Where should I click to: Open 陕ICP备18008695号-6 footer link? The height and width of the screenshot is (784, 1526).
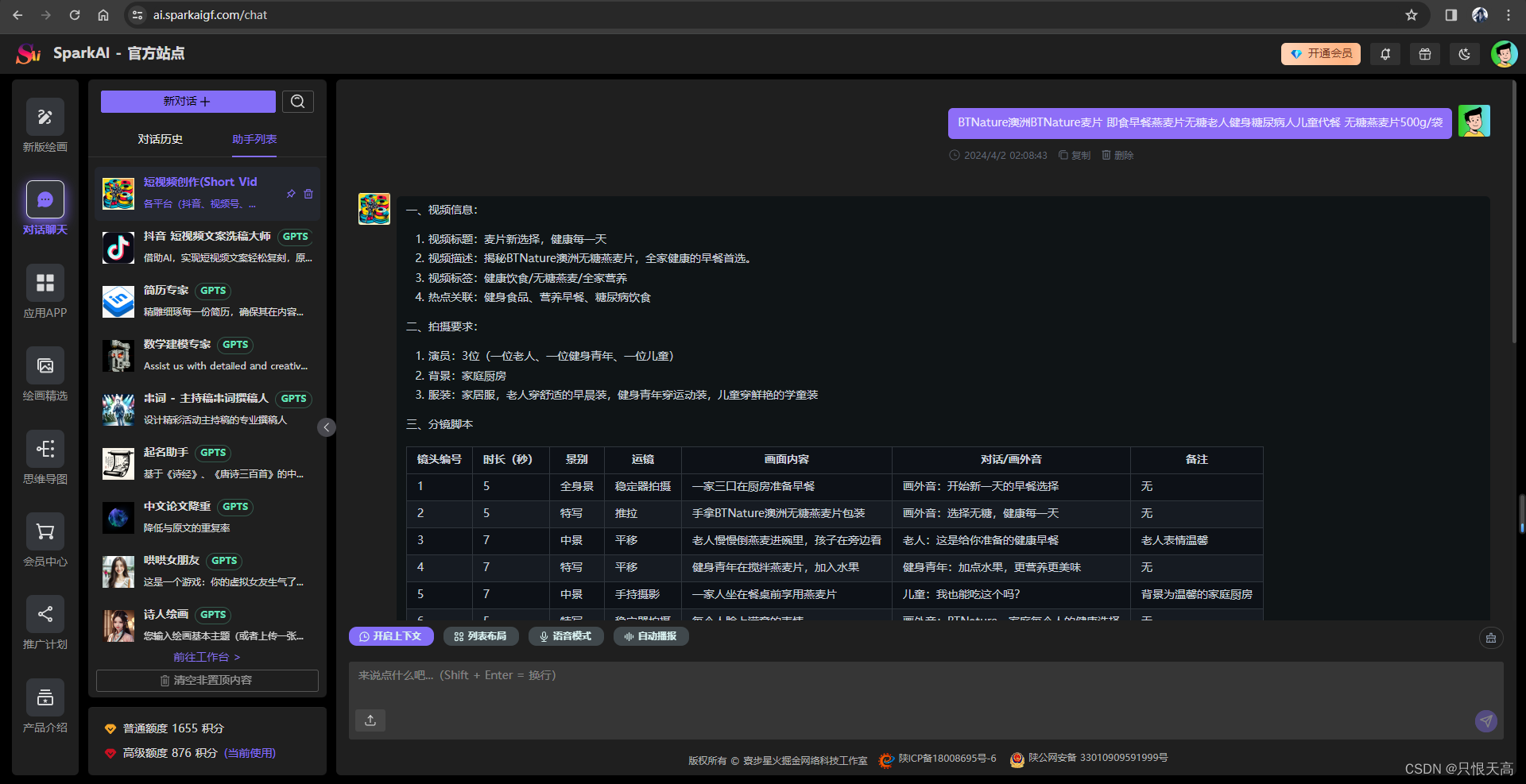938,759
